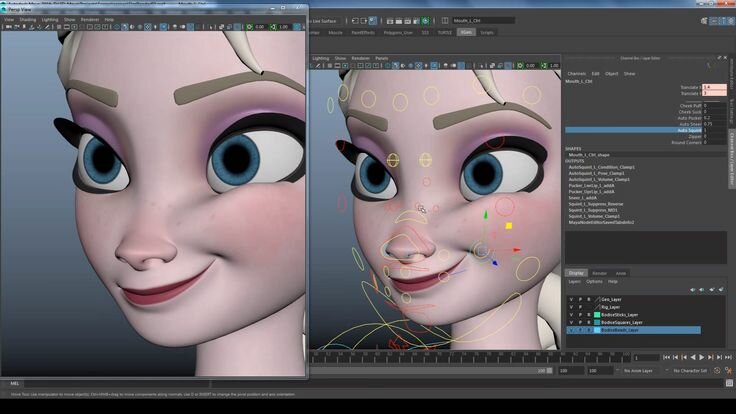
Task: Click the BodiceSticks_Layer green color swatch
Action: point(597,315)
